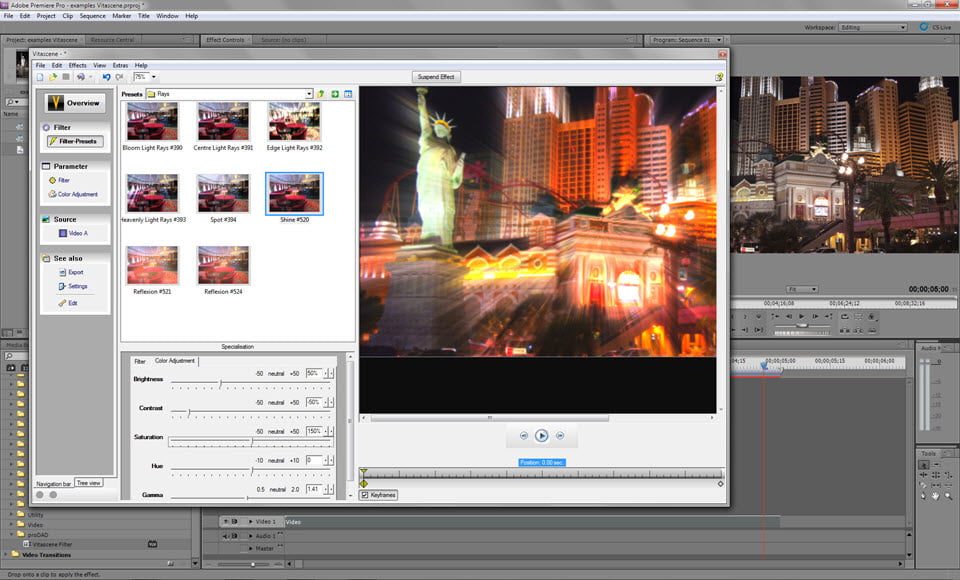
Task: Select the Pen tool in Tools panel
Action: pos(923,496)
